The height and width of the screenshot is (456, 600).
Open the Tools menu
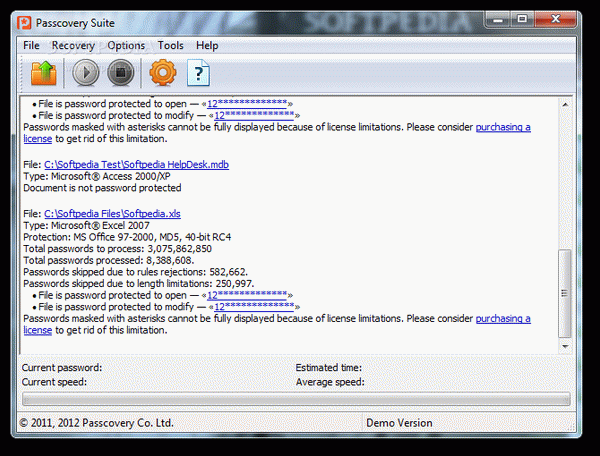click(171, 46)
